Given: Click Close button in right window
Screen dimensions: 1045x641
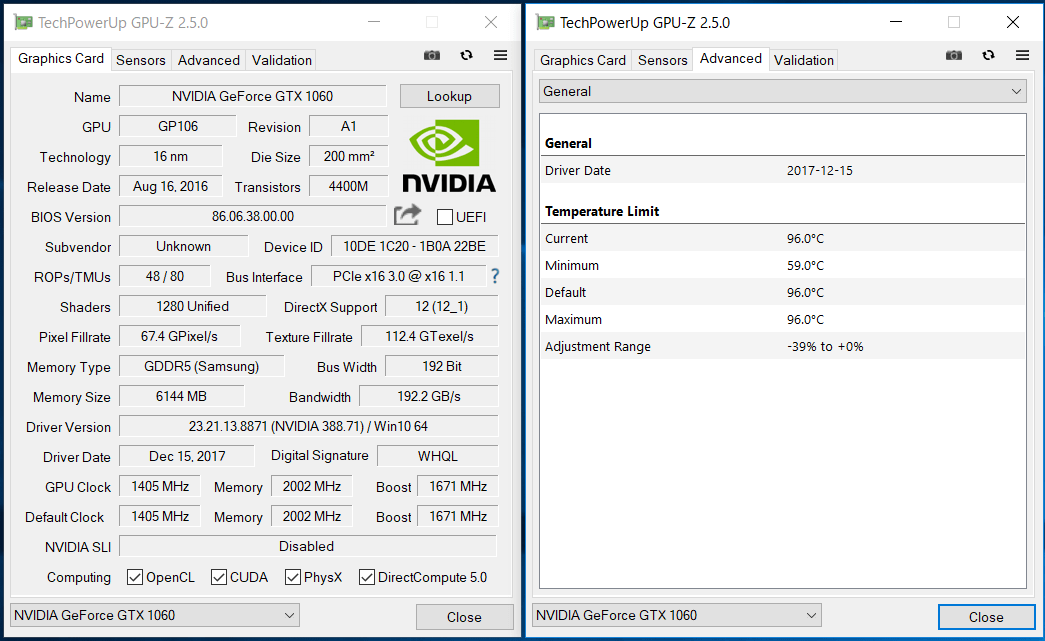Looking at the screenshot, I should pos(986,617).
